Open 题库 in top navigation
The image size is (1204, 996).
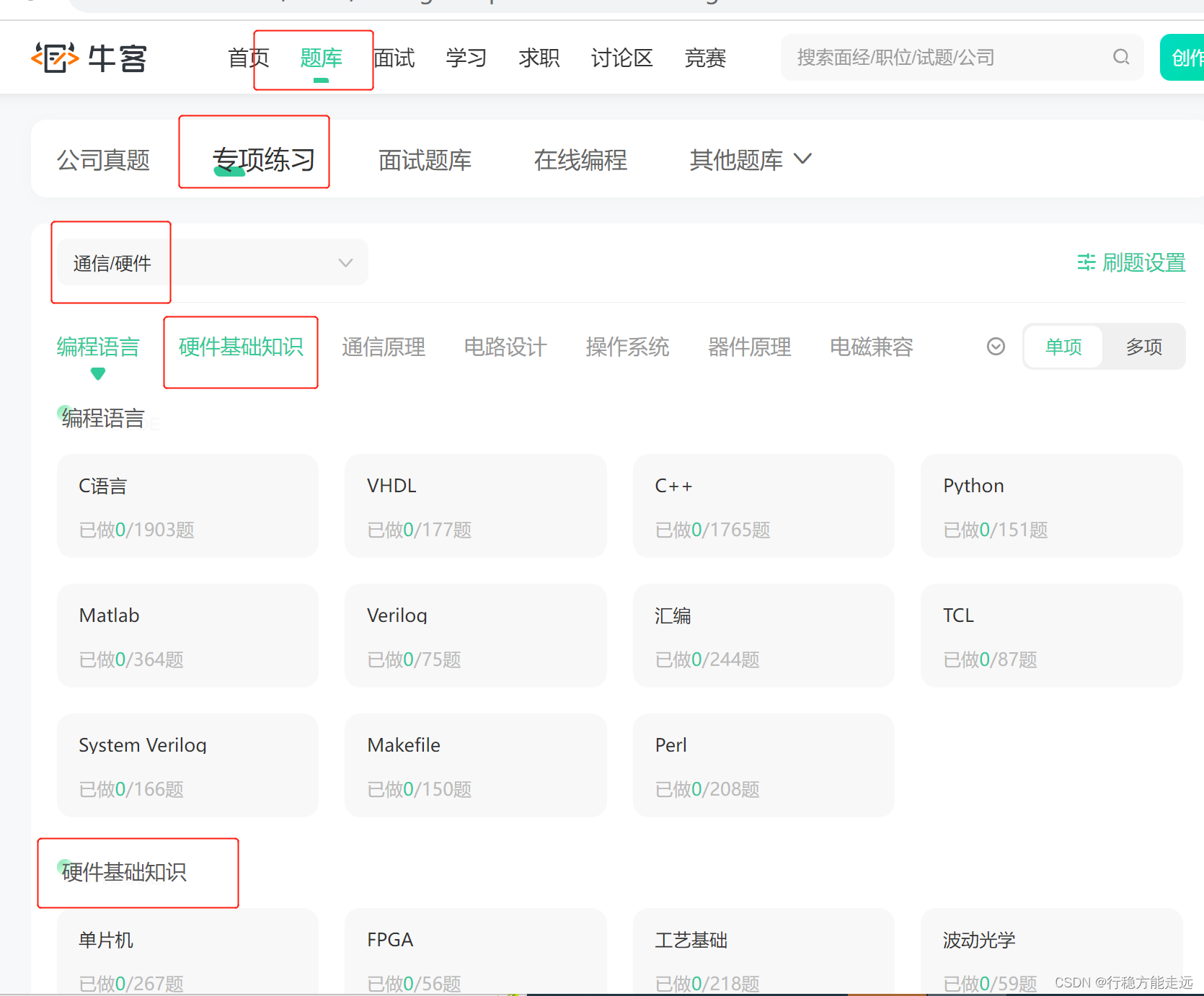[x=321, y=58]
